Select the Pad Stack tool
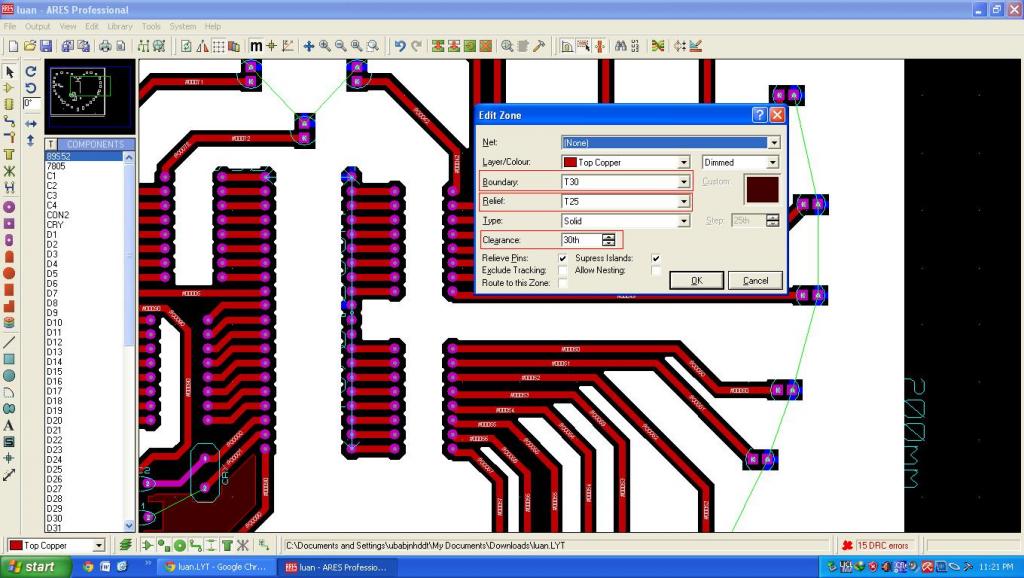This screenshot has height=578, width=1024. (x=9, y=323)
